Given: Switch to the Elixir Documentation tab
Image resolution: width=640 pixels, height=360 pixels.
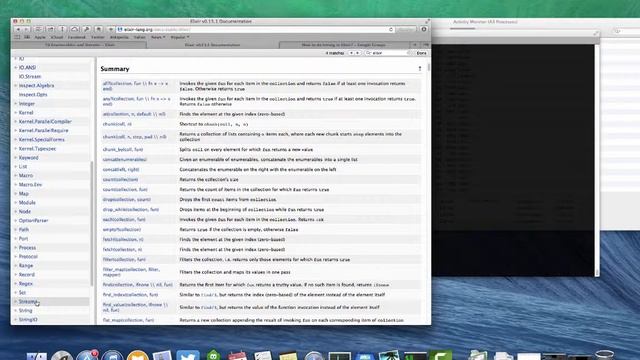Looking at the screenshot, I should tap(212, 45).
